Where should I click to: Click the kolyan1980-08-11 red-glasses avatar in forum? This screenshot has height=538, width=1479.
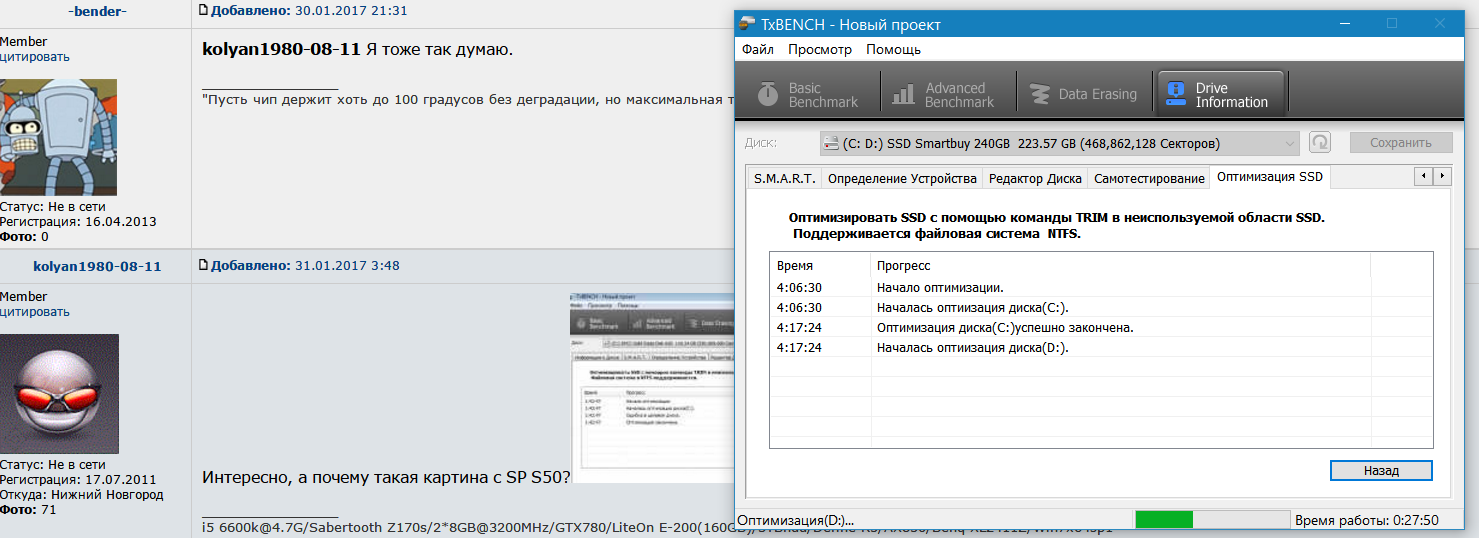tap(59, 393)
